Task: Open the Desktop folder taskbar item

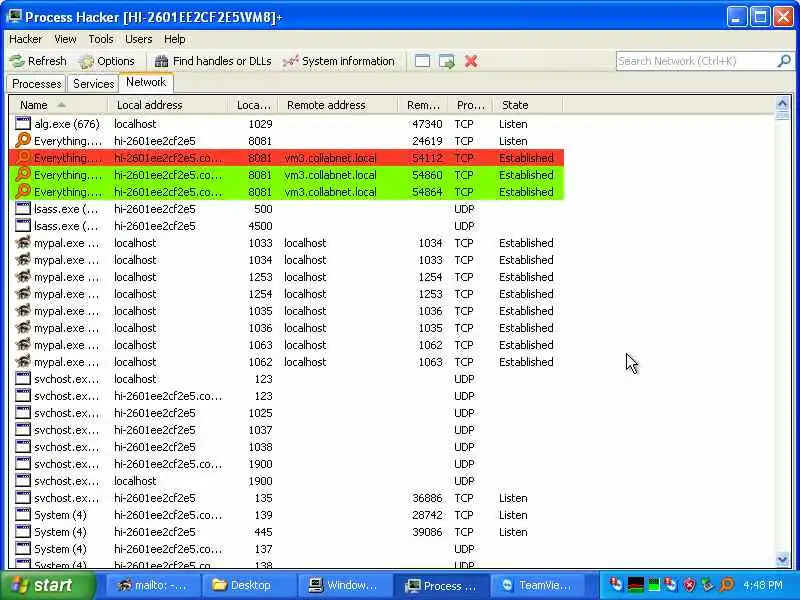Action: [249, 585]
